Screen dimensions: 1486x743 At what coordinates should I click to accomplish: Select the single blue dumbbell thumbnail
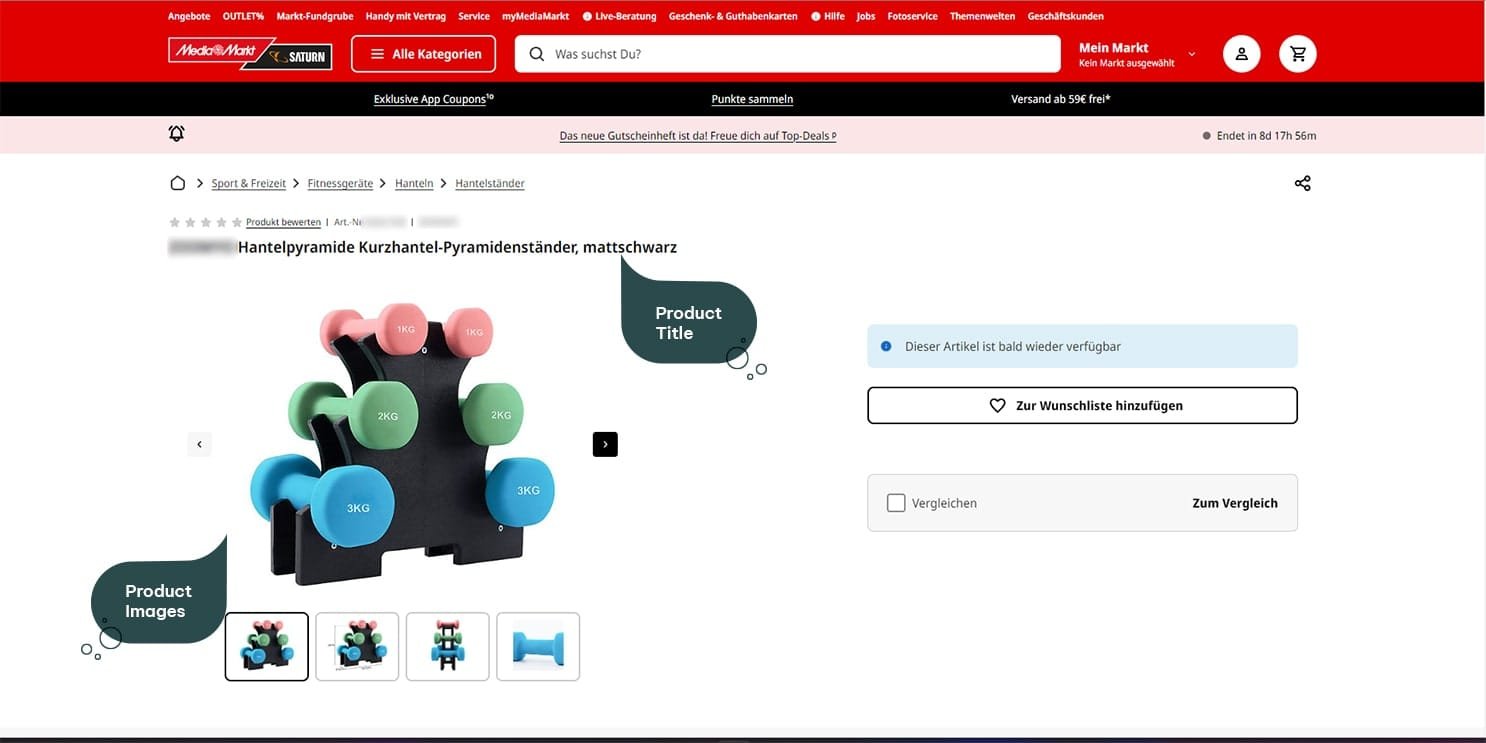click(x=538, y=647)
